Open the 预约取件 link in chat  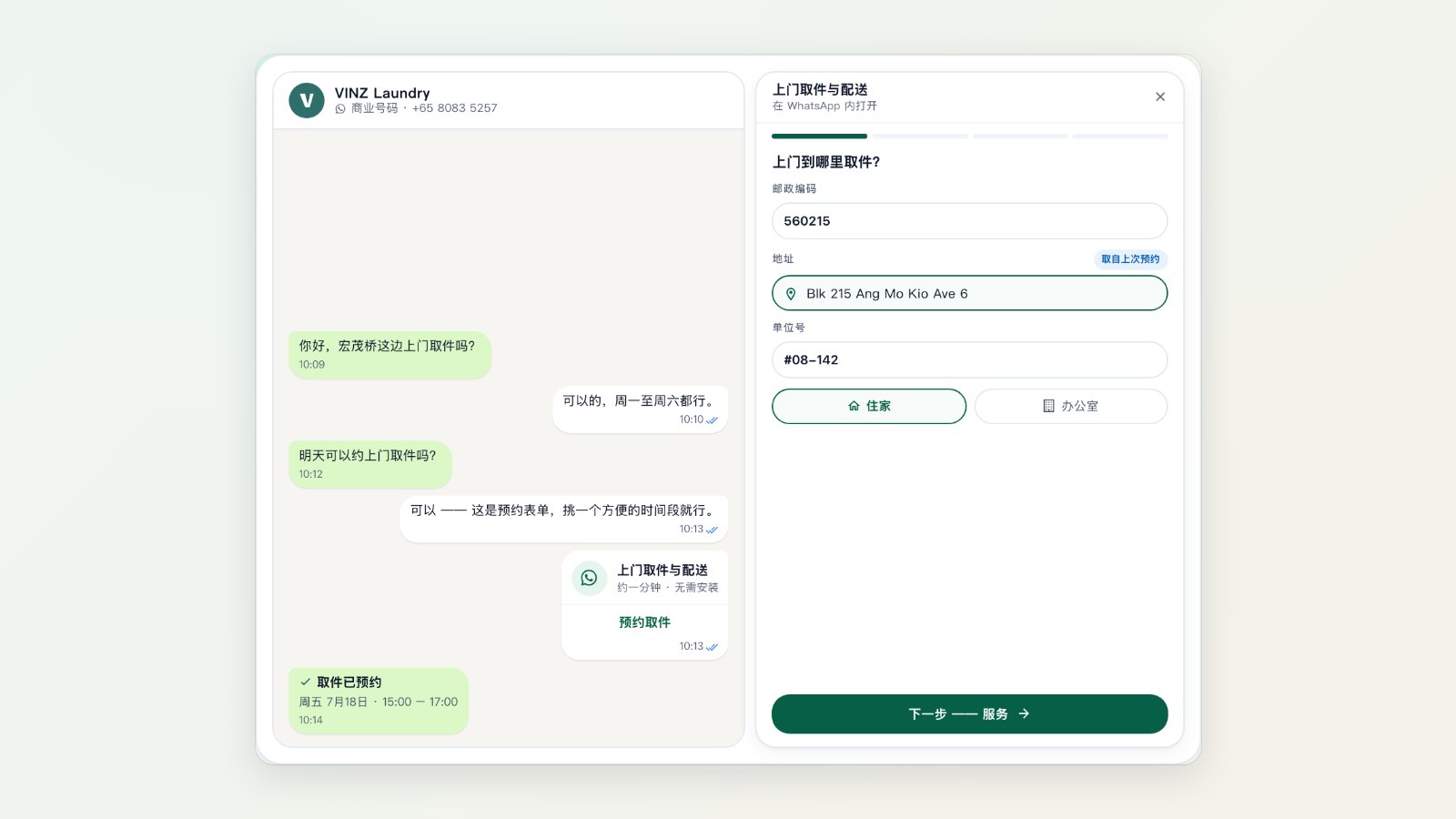click(644, 622)
